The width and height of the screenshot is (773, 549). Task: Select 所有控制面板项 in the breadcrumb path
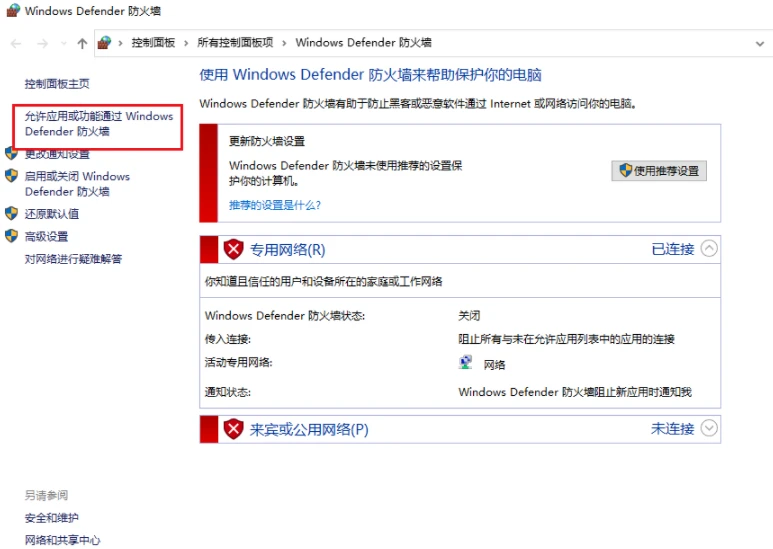(235, 43)
